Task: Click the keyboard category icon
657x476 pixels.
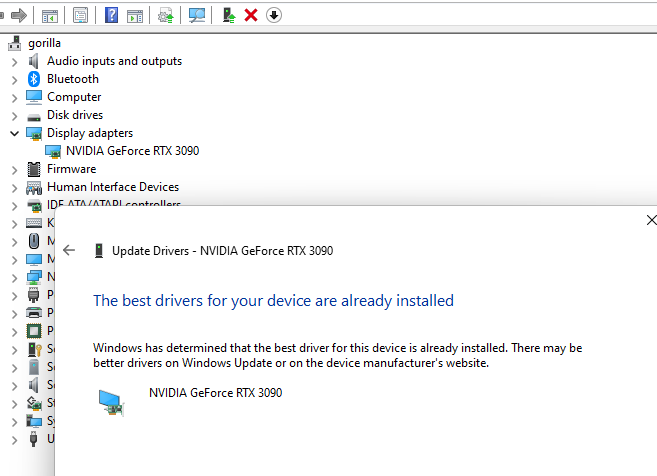Action: (34, 223)
